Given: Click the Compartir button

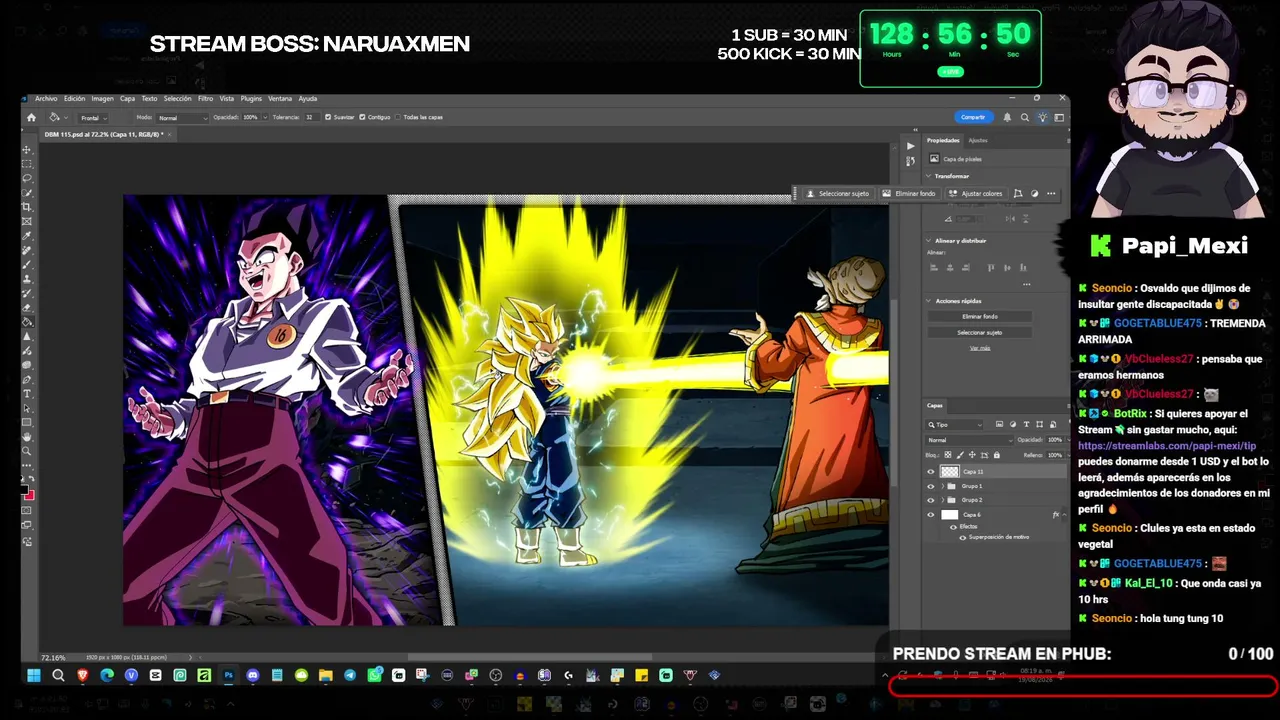Looking at the screenshot, I should 973,117.
